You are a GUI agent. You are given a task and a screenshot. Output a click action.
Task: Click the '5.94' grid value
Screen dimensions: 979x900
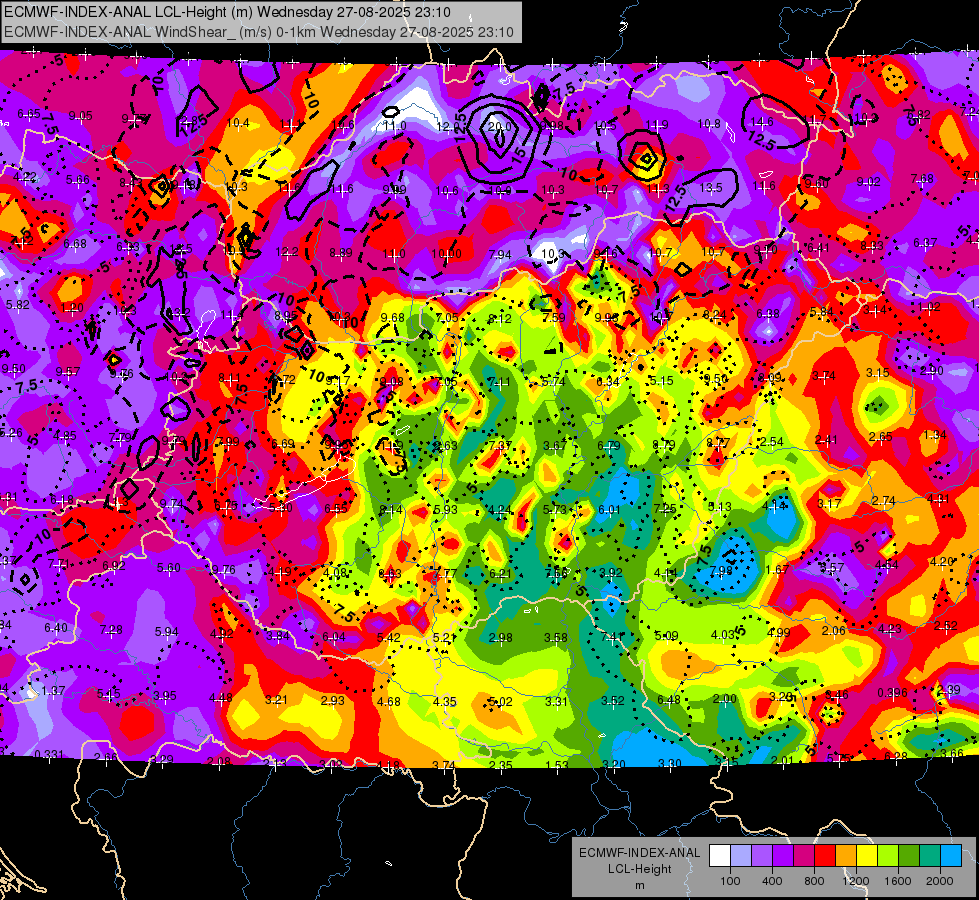[167, 631]
